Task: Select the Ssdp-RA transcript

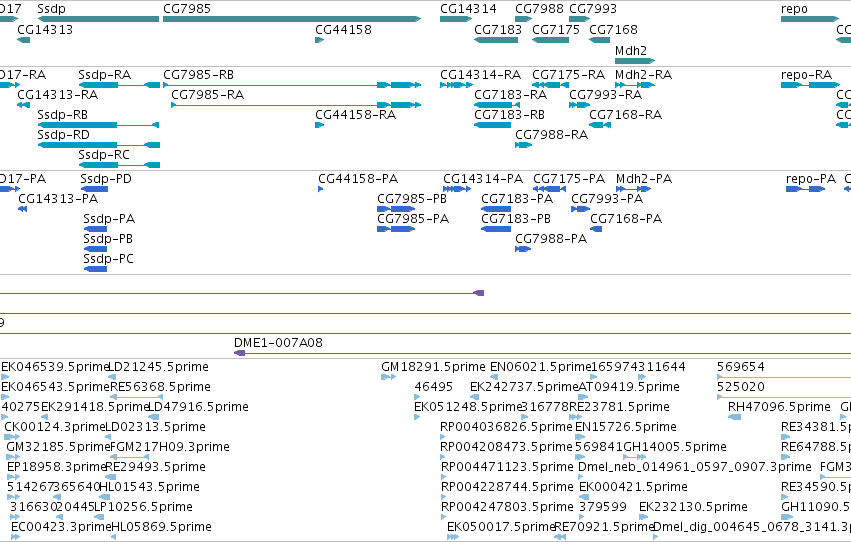Action: pos(119,85)
